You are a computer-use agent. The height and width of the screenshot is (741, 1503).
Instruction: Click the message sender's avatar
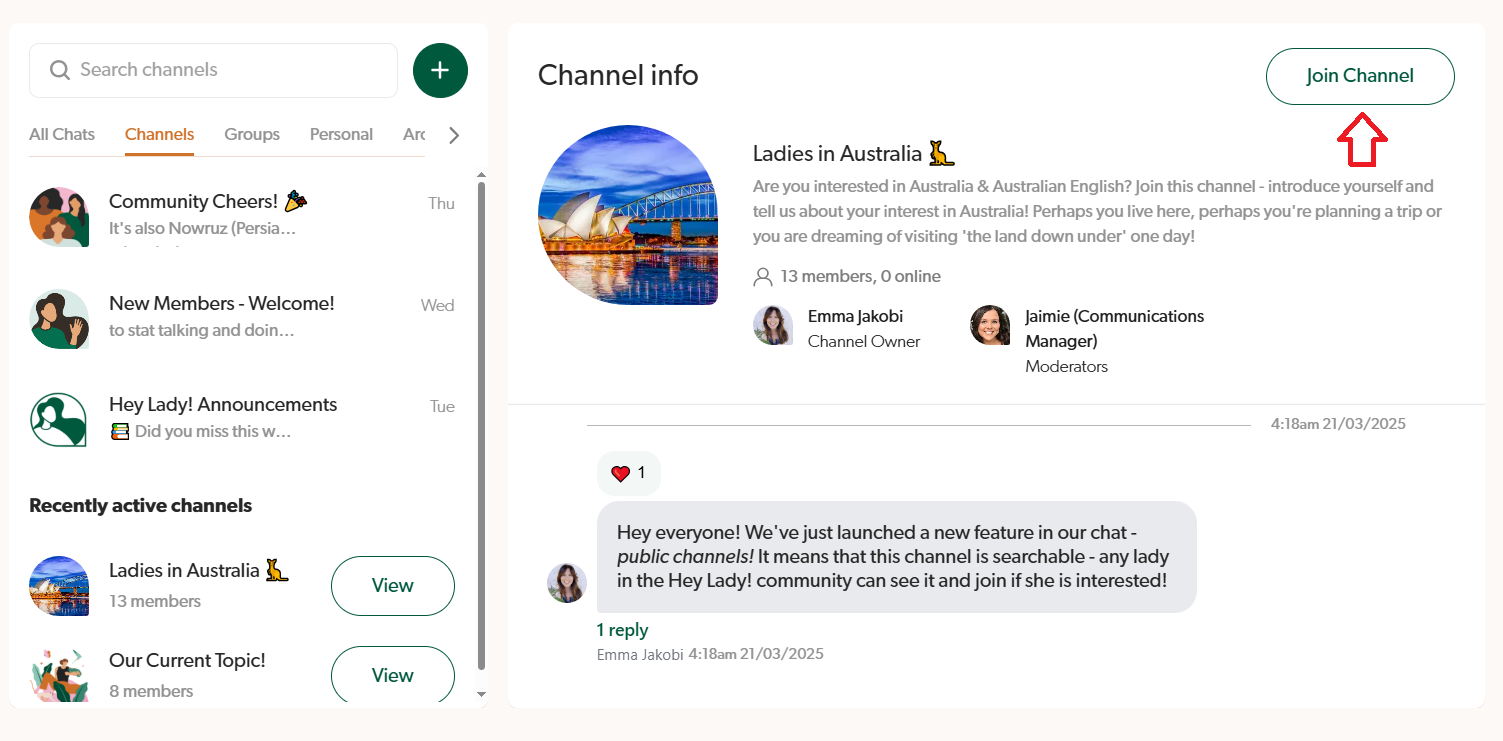(567, 583)
